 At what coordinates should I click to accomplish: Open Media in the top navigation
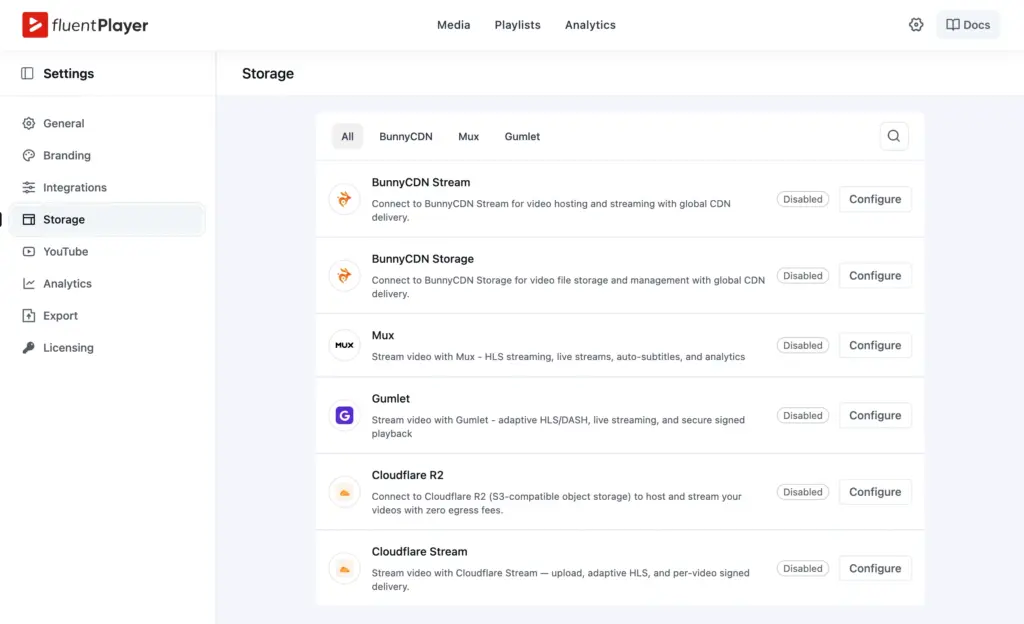pos(453,25)
